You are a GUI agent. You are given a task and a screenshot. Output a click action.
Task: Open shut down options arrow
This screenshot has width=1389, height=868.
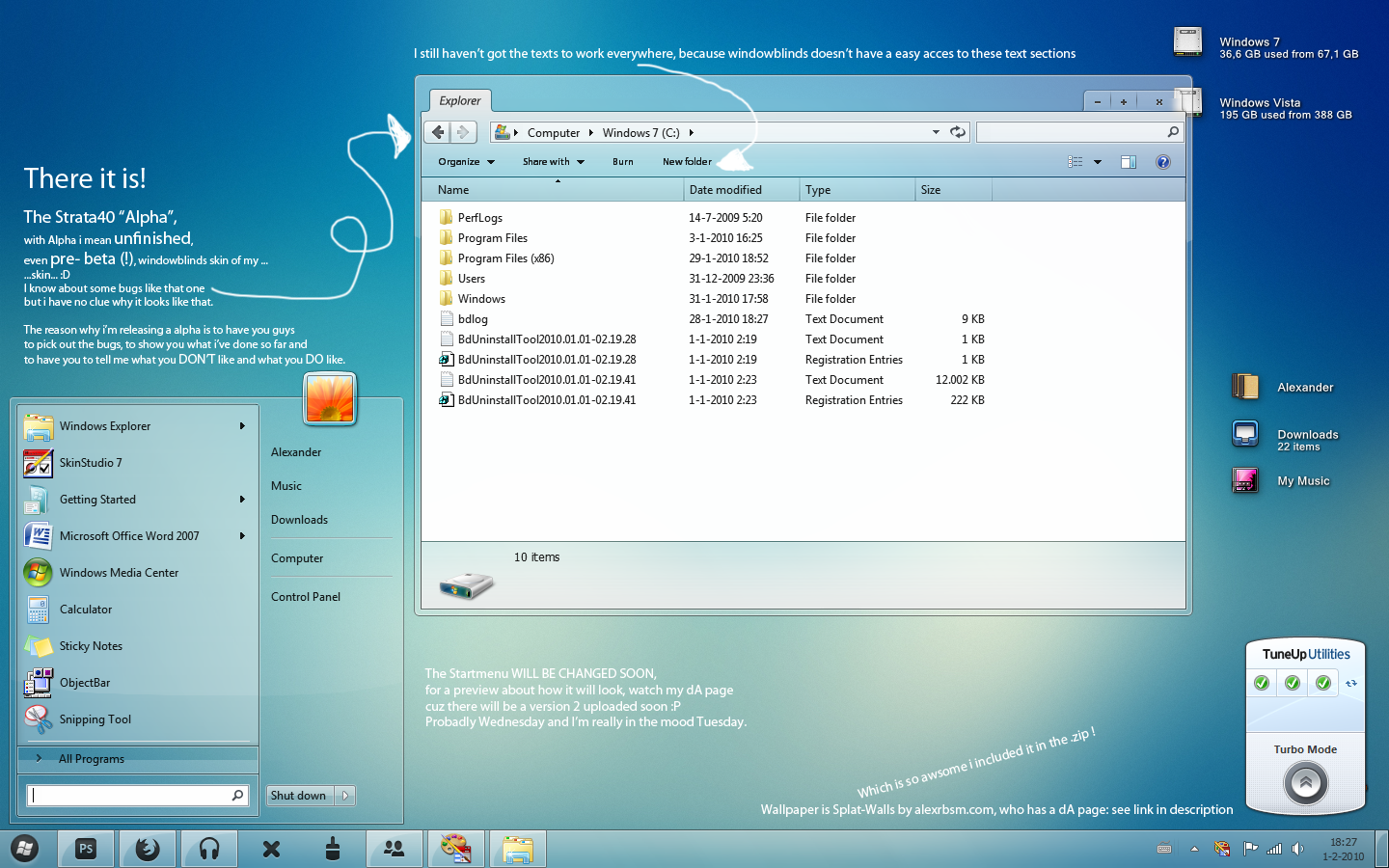click(345, 796)
